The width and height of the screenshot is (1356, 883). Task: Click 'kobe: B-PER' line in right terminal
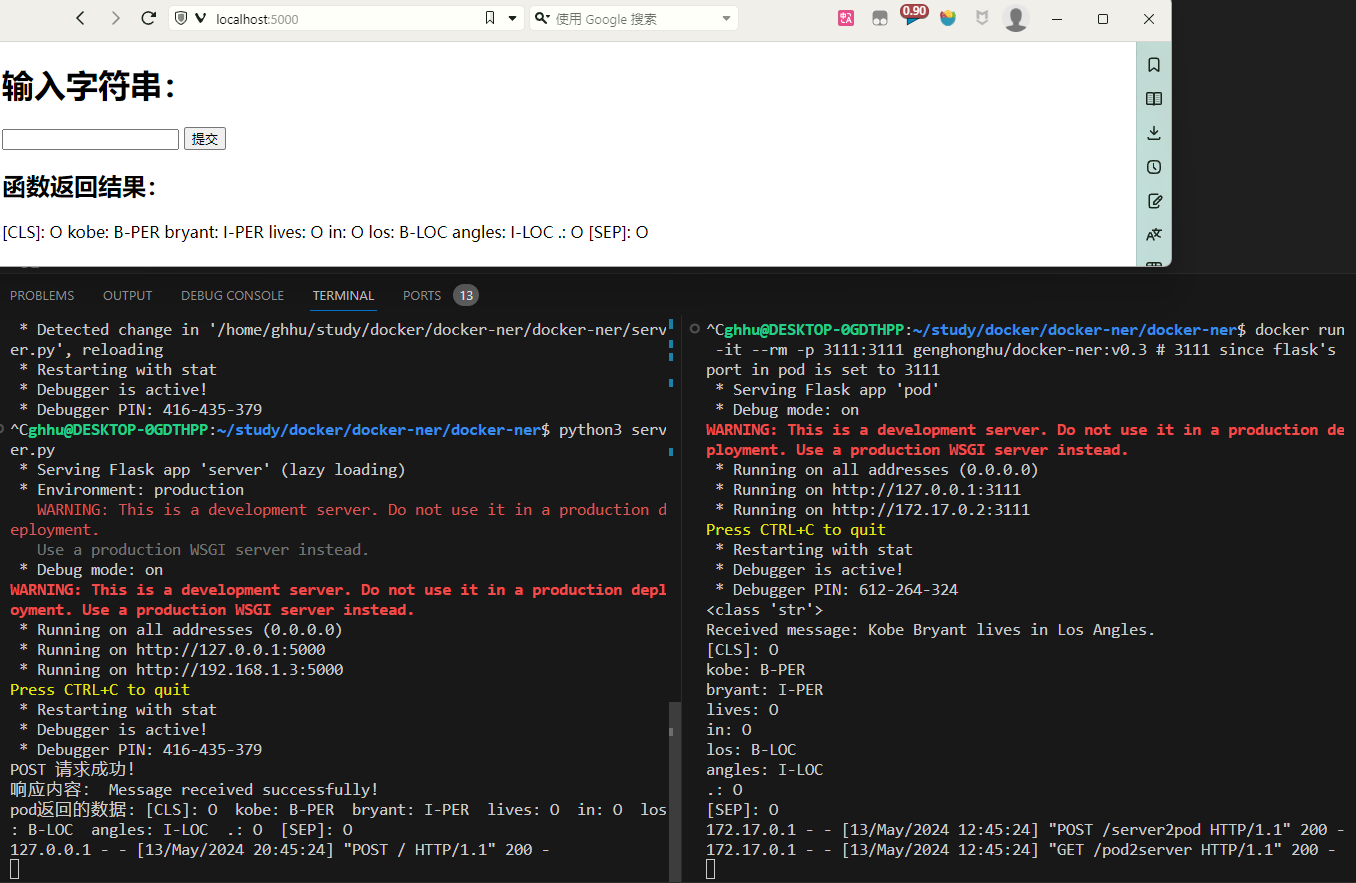tap(756, 669)
